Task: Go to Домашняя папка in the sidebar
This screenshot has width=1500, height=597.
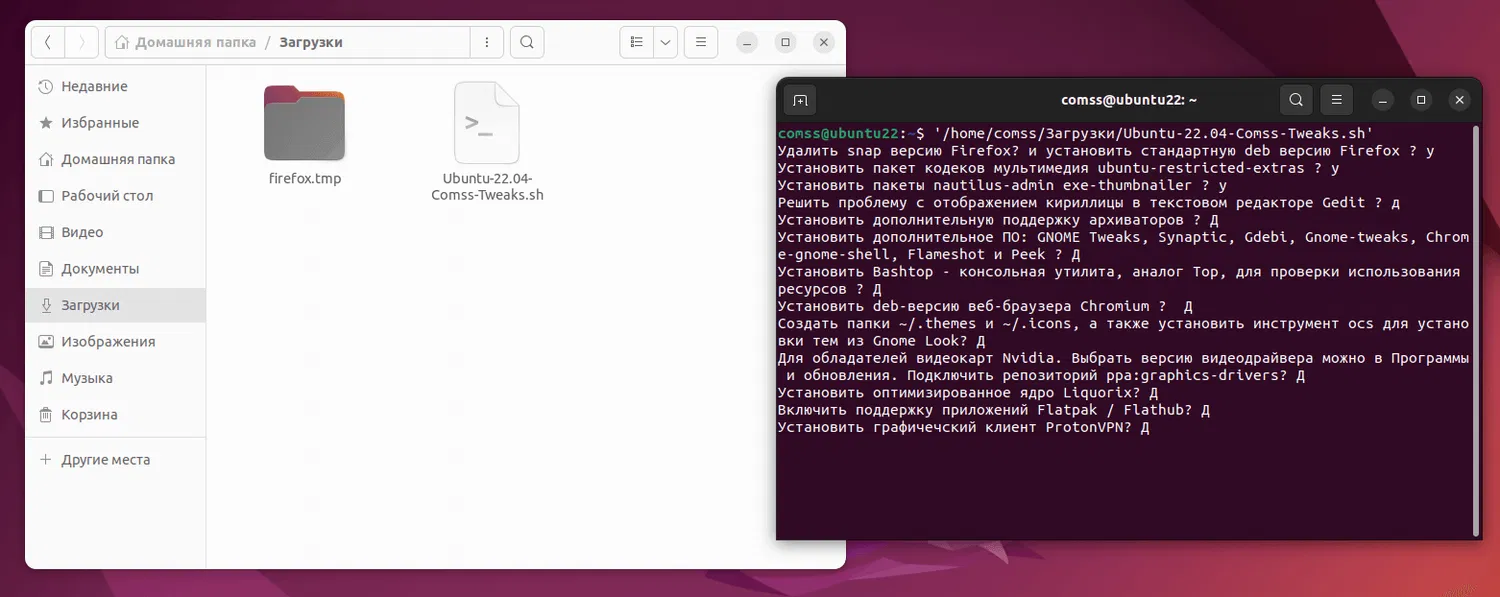Action: point(115,159)
